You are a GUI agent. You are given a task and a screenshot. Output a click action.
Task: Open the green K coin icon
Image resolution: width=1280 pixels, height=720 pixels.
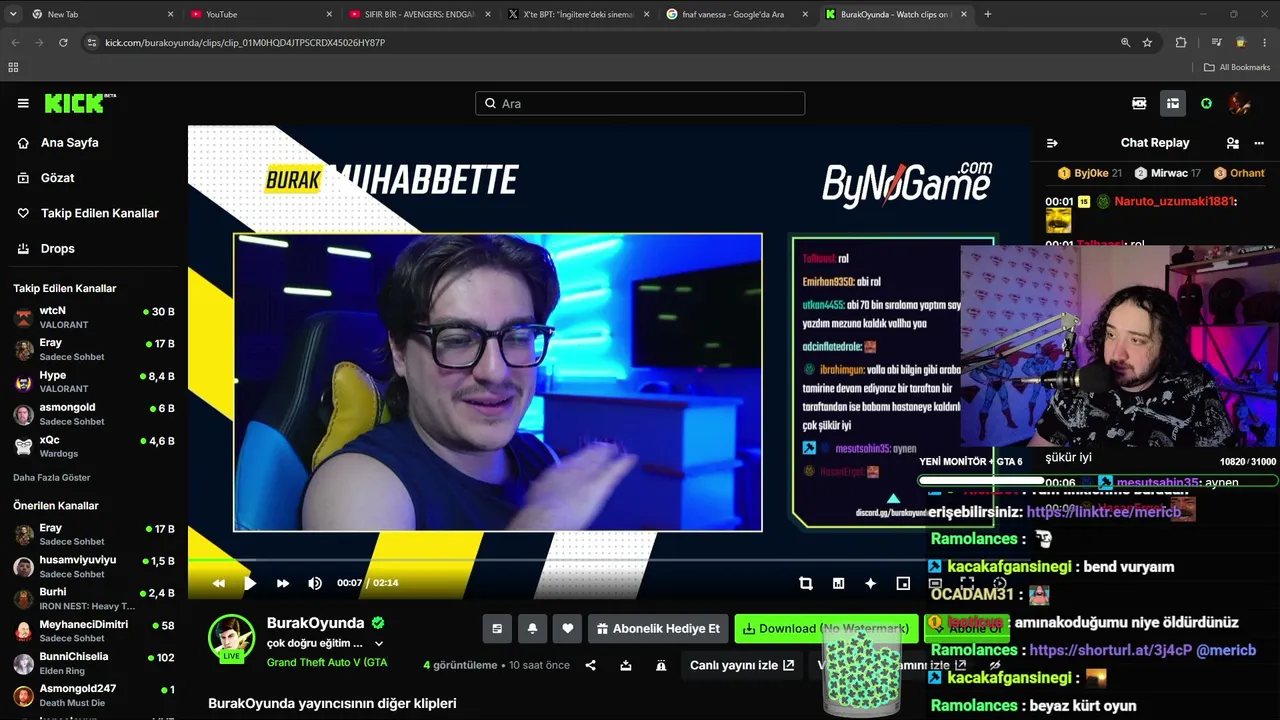click(x=1206, y=103)
